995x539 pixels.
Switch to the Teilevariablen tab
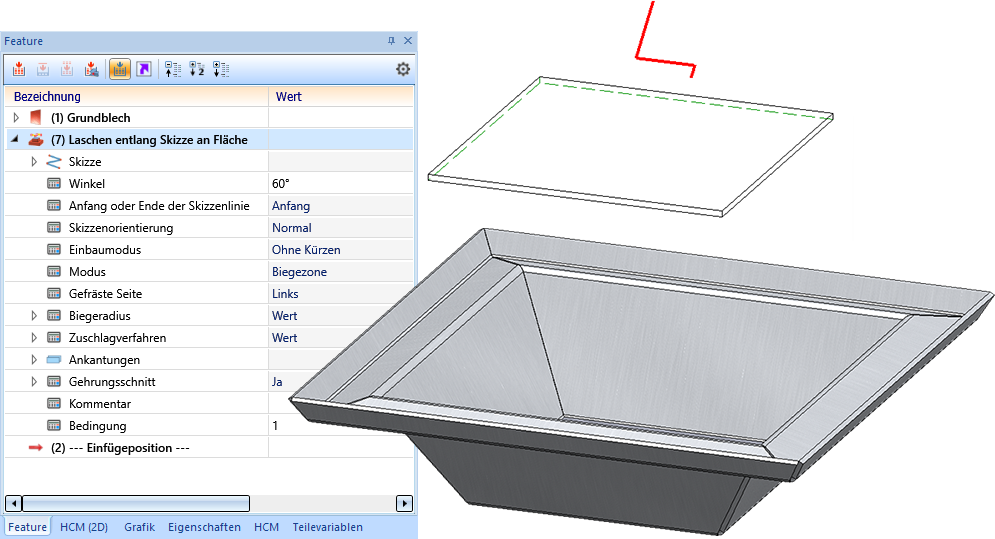pyautogui.click(x=327, y=527)
